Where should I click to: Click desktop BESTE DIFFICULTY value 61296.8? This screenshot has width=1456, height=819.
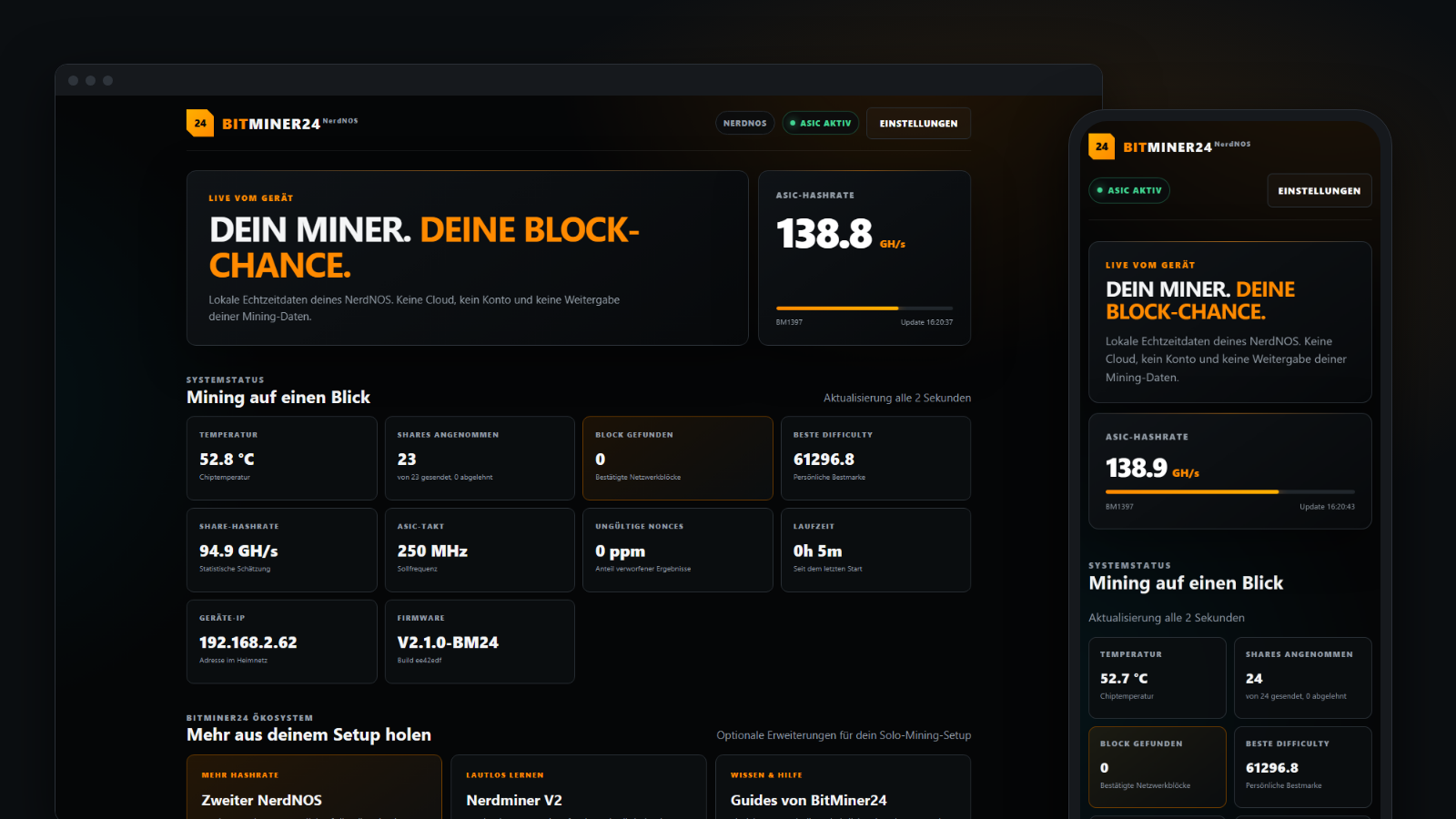pos(824,460)
